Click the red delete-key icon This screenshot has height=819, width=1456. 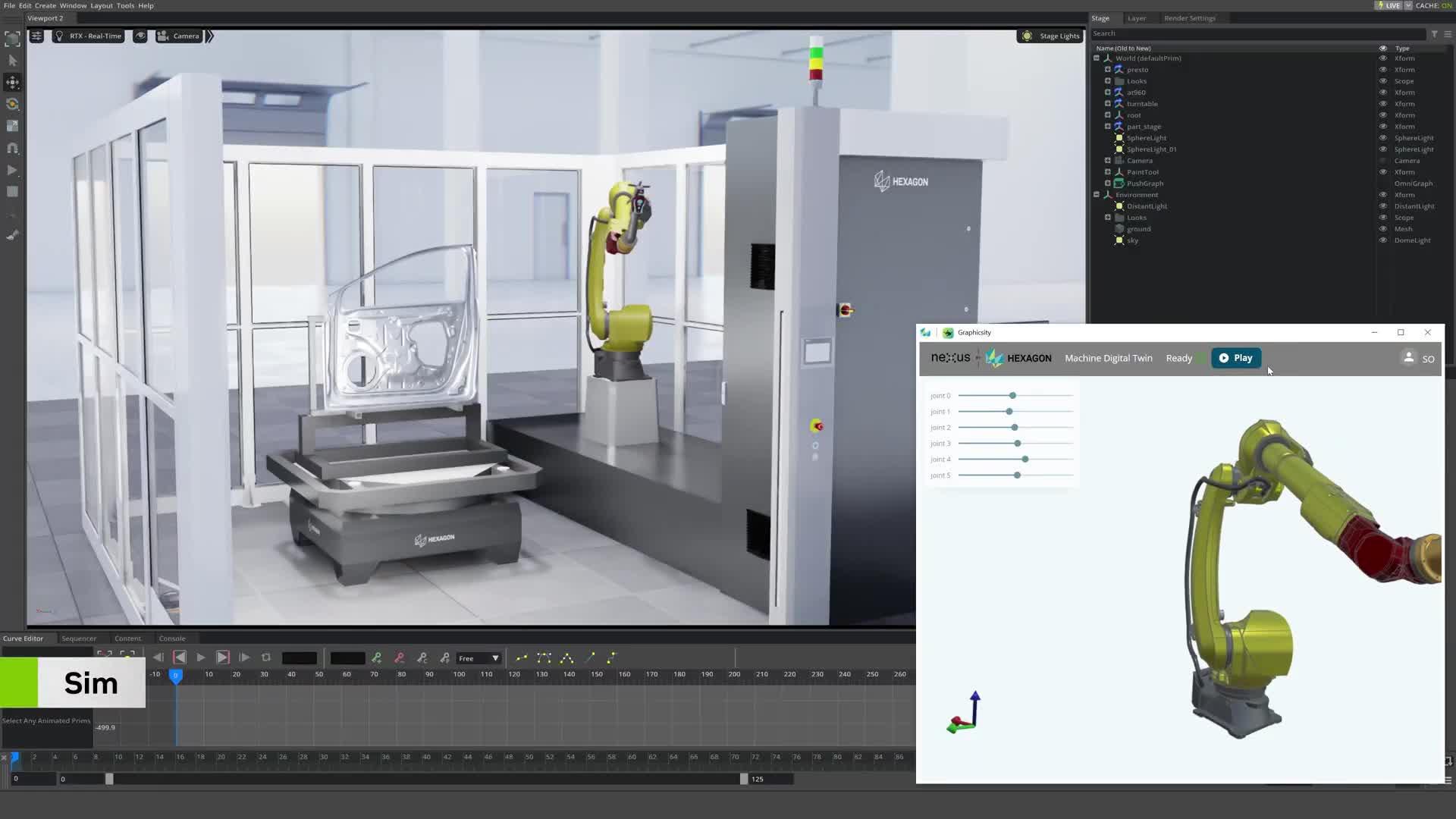coord(400,657)
